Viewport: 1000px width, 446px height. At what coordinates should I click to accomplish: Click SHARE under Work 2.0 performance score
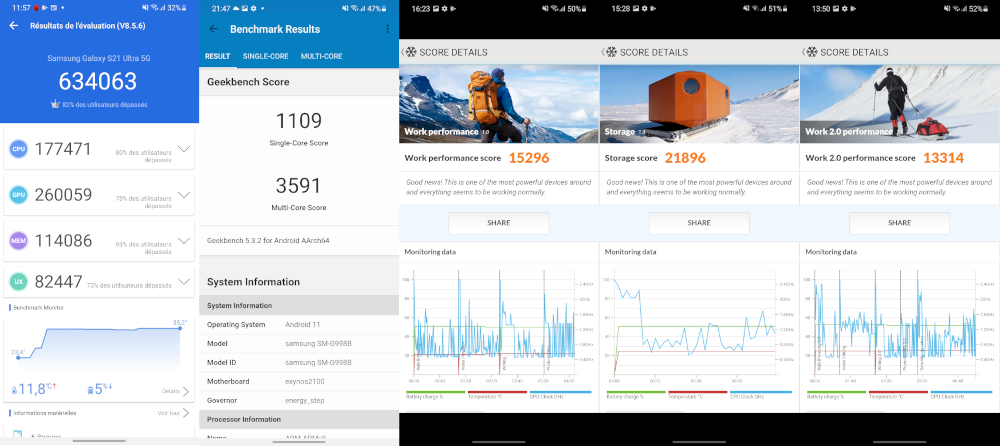tap(899, 223)
